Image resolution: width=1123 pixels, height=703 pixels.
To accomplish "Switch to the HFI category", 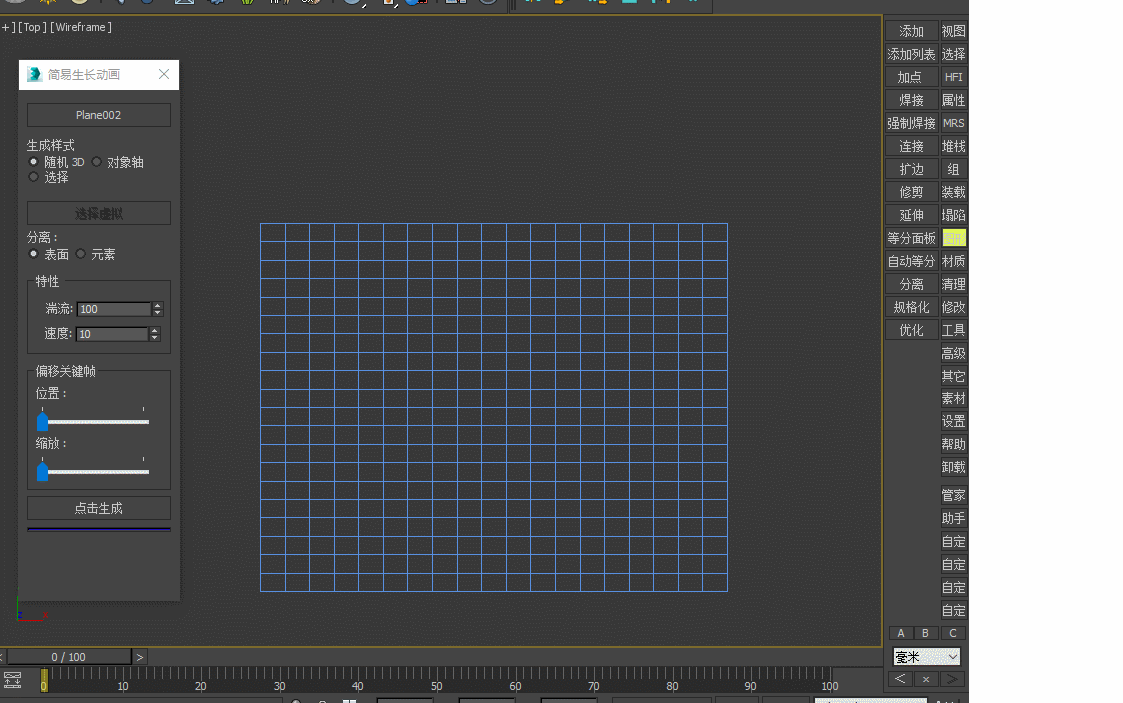I will tap(953, 77).
